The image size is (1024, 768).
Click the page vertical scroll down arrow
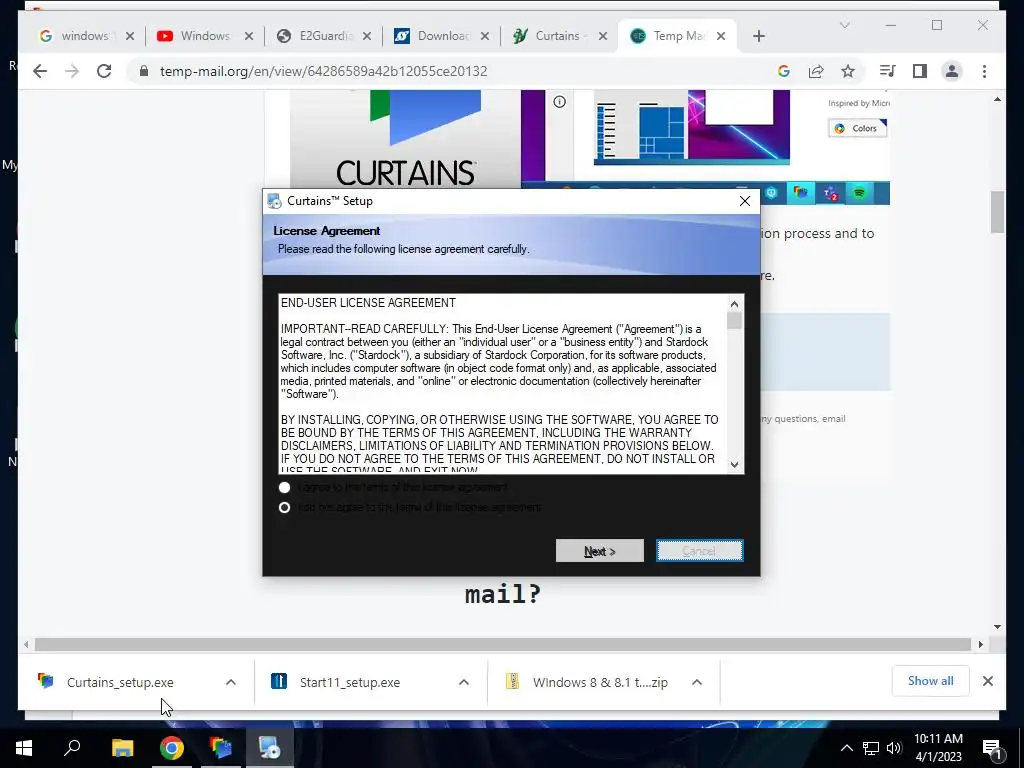997,627
